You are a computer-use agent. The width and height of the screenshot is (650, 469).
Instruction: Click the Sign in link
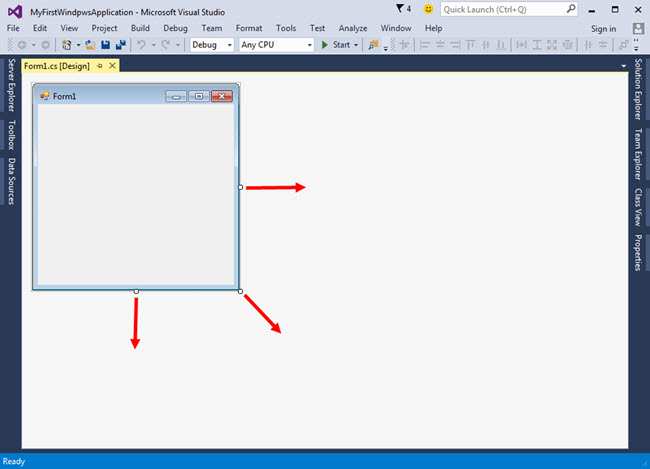point(603,29)
